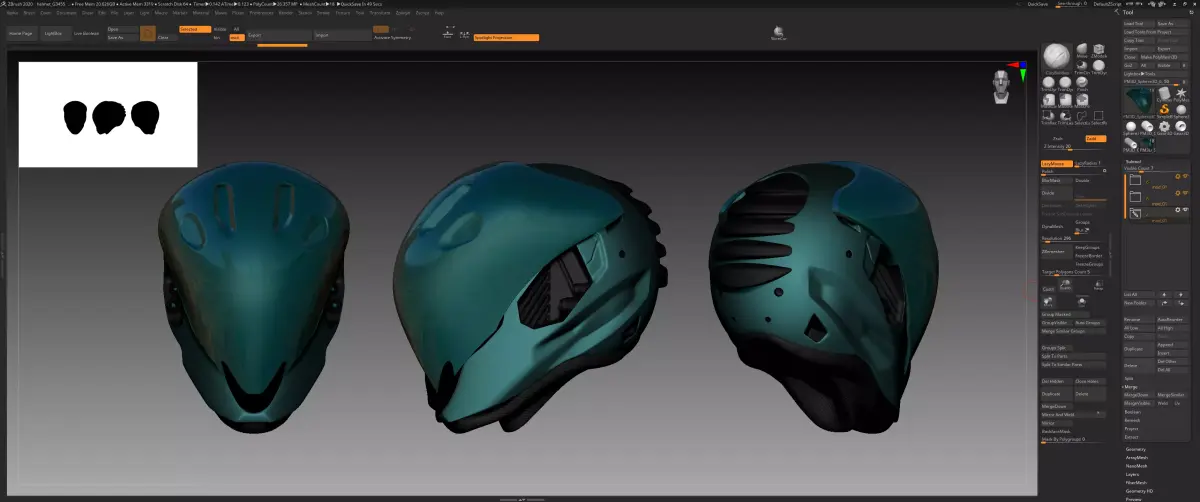The image size is (1200, 502).
Task: Select the ClayBuildup brush icon
Action: (1056, 58)
